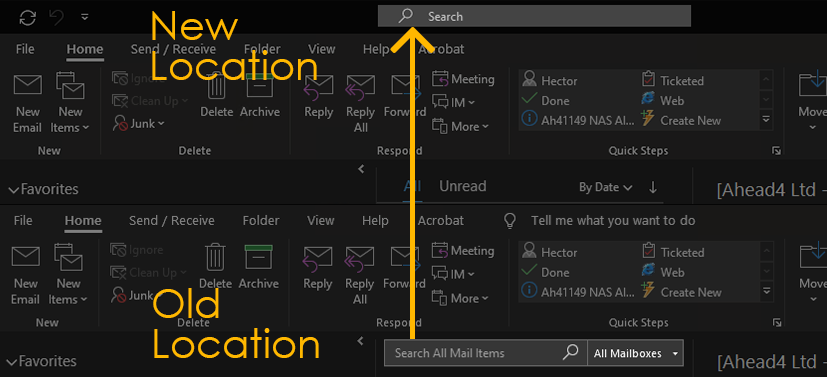Run the Web quick step in the lower ribbon
827x377 pixels.
(x=662, y=272)
